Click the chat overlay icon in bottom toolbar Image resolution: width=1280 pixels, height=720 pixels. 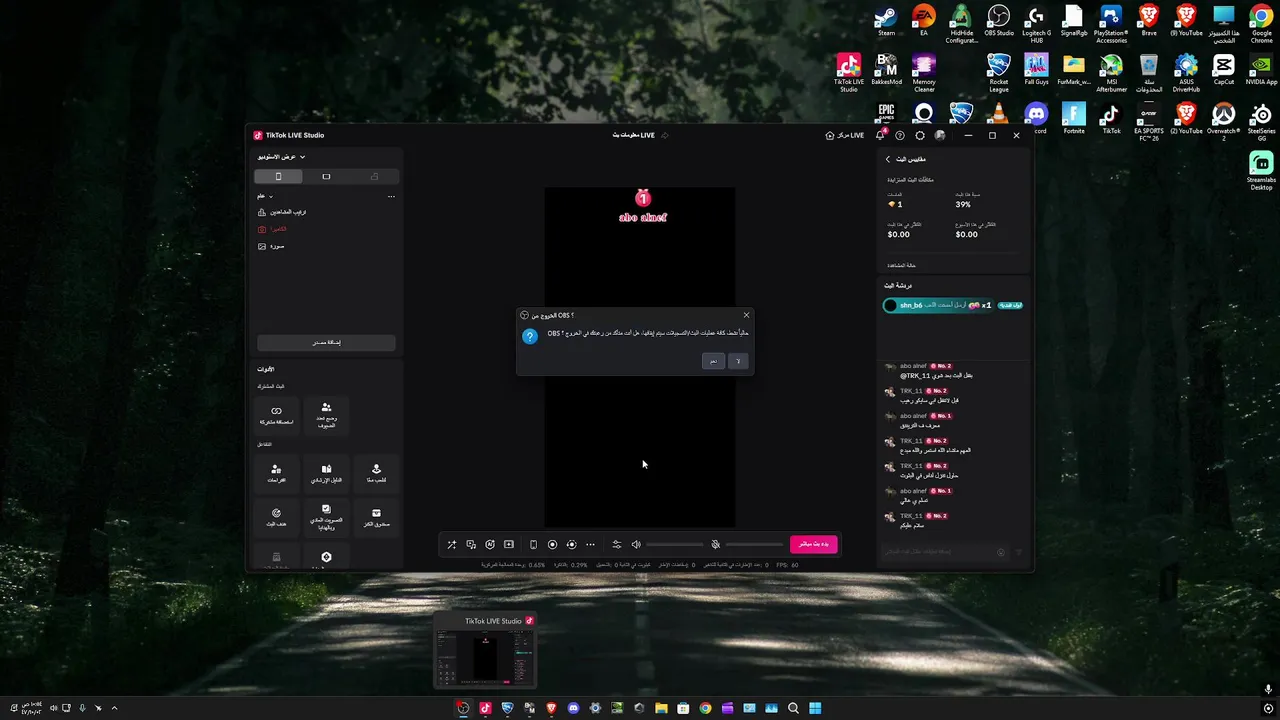[471, 545]
